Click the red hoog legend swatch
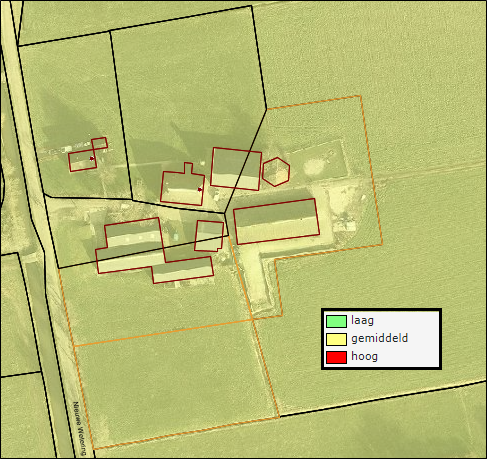Viewport: 487px width, 459px height. [336, 357]
